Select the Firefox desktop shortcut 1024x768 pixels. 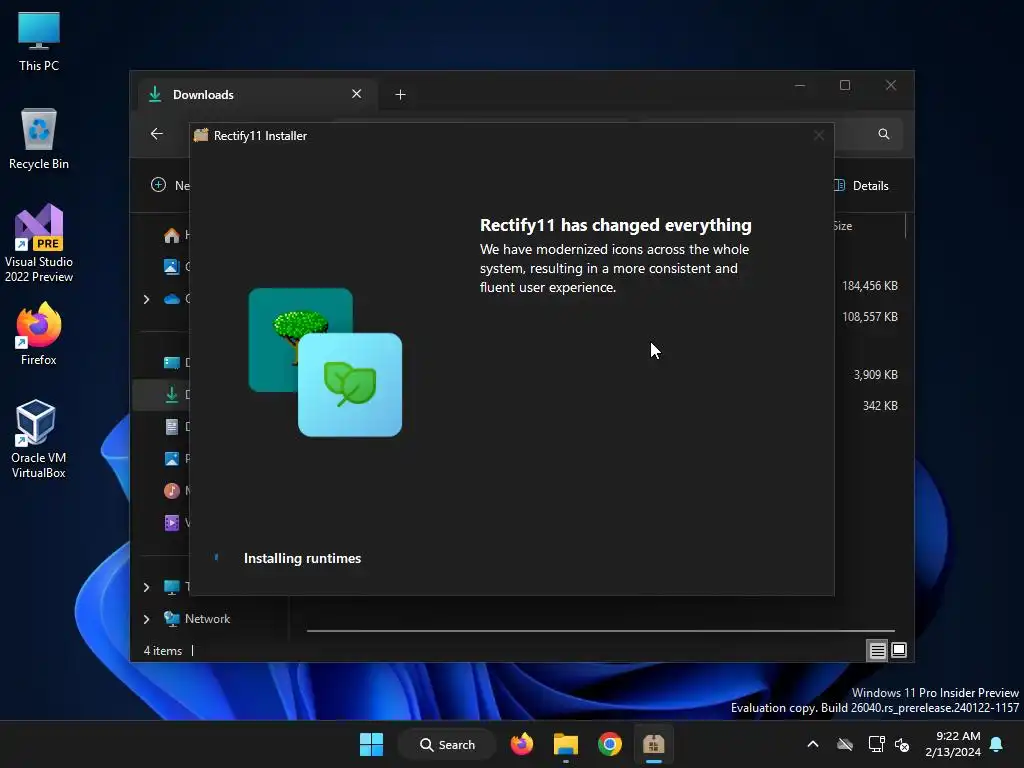[39, 334]
